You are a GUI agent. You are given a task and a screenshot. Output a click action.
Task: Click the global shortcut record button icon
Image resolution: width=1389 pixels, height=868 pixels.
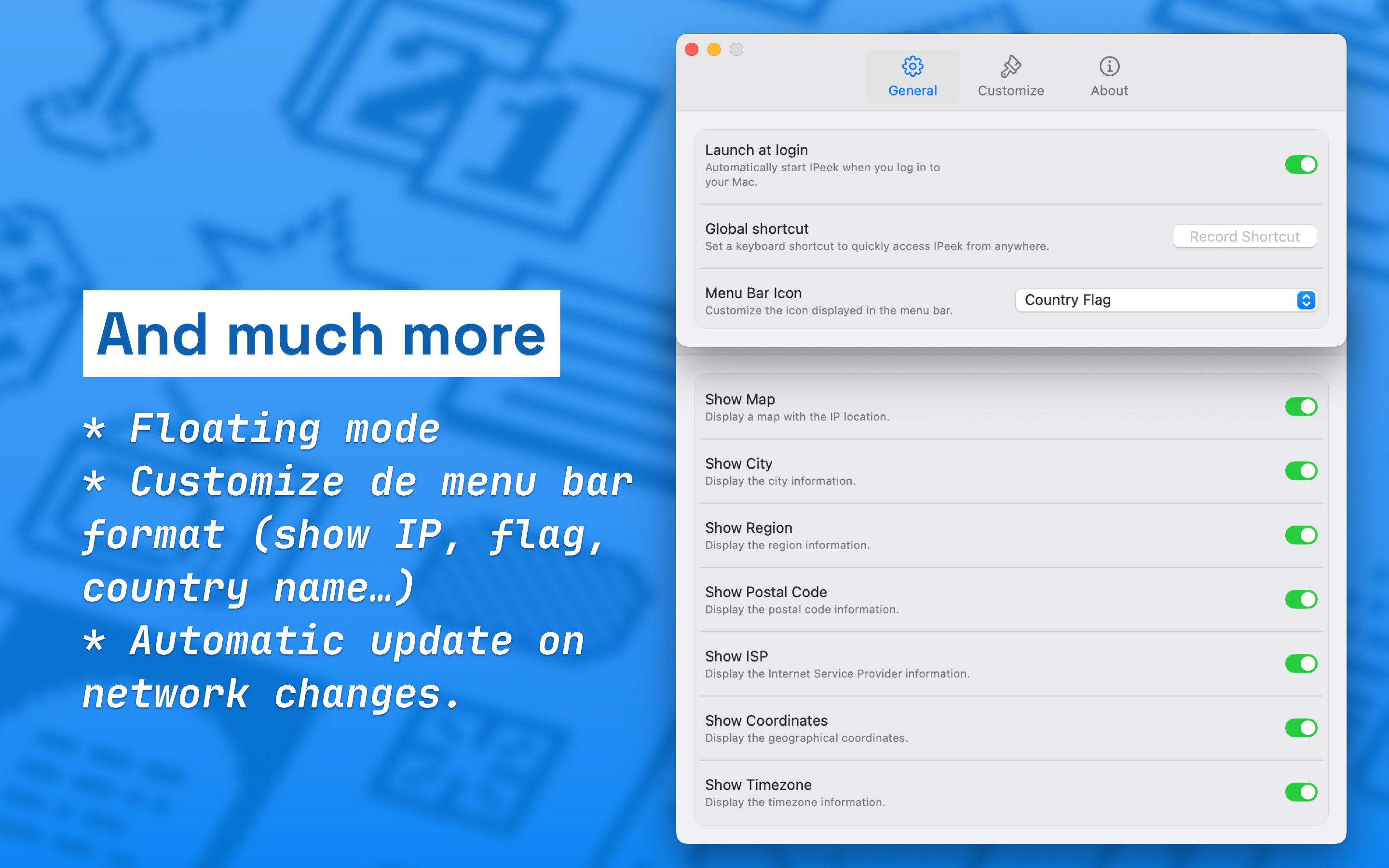click(1244, 235)
